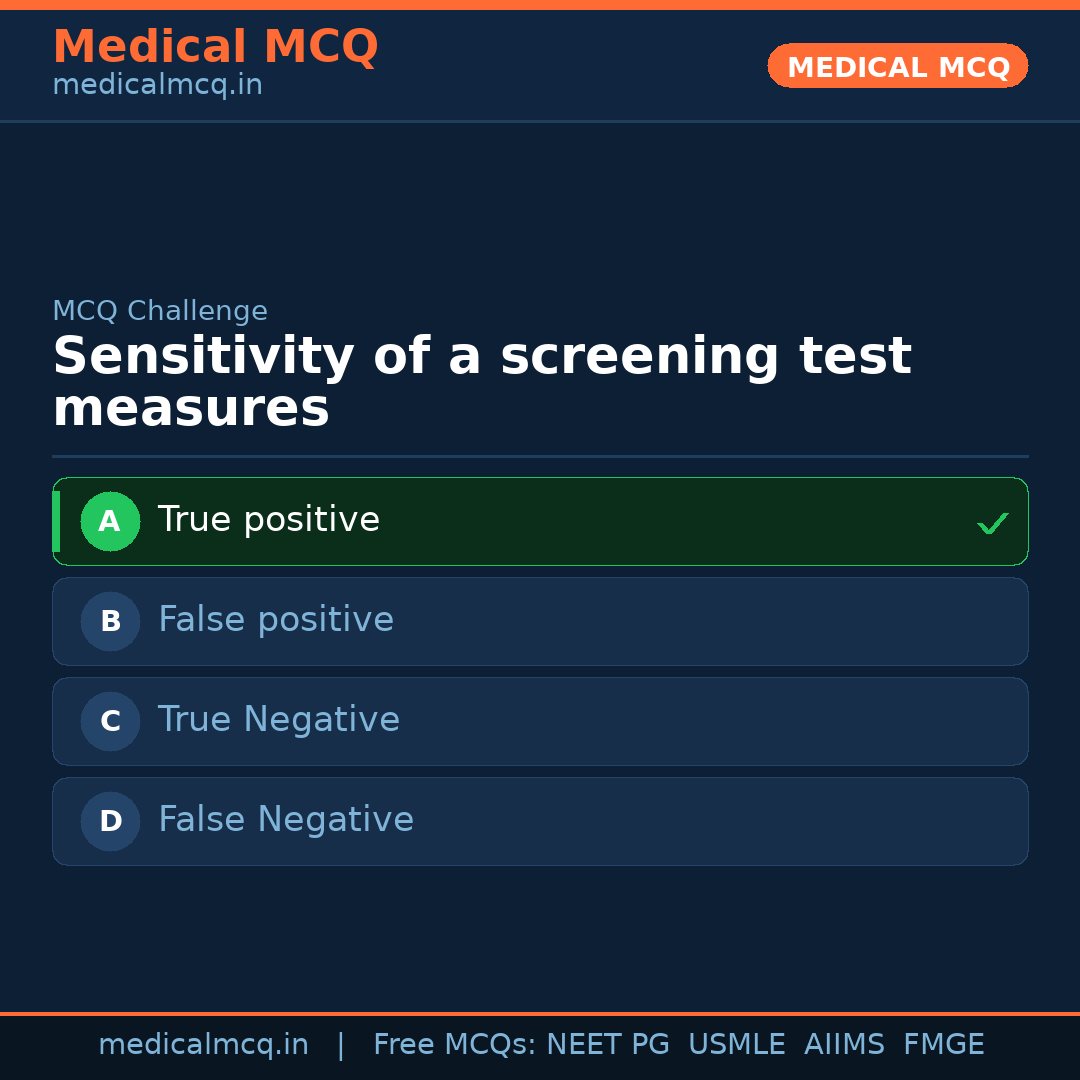
Task: Click the letter D circle badge
Action: click(x=110, y=821)
